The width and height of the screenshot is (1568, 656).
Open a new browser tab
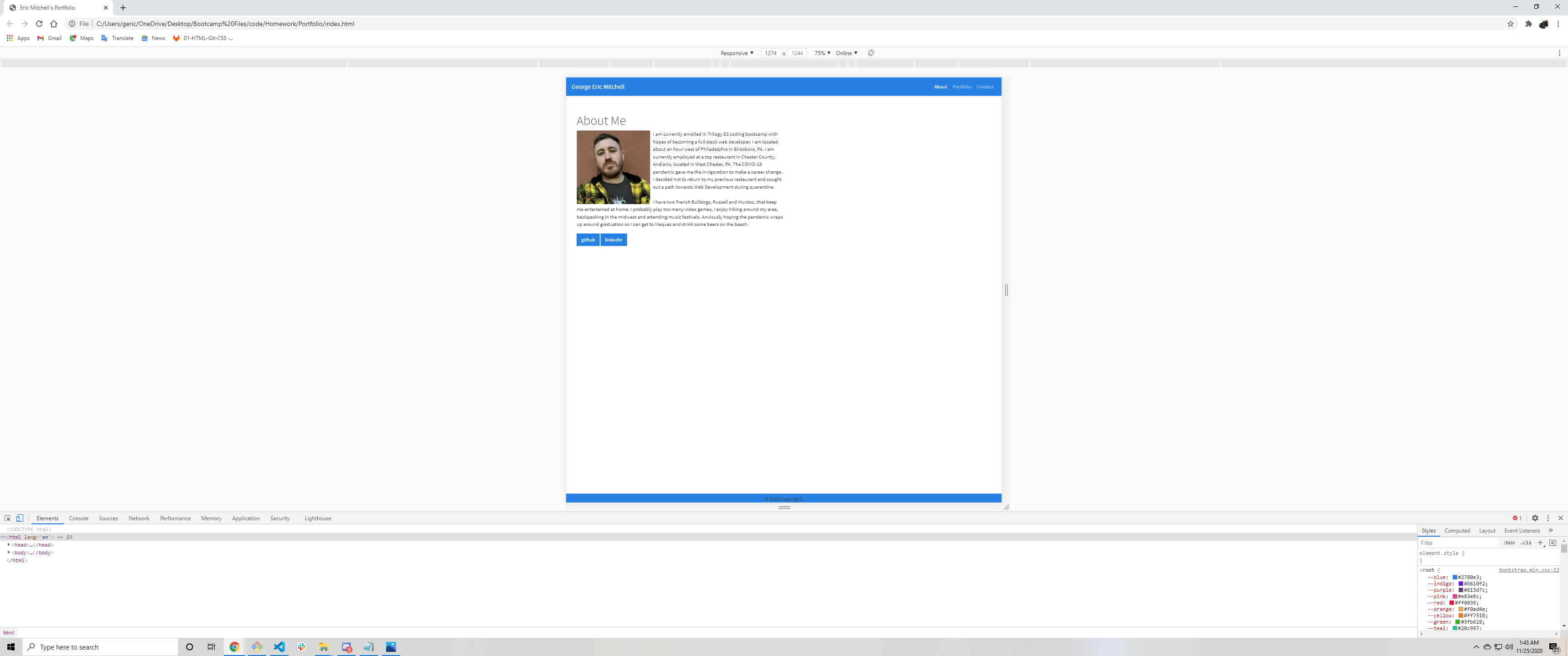pyautogui.click(x=123, y=8)
